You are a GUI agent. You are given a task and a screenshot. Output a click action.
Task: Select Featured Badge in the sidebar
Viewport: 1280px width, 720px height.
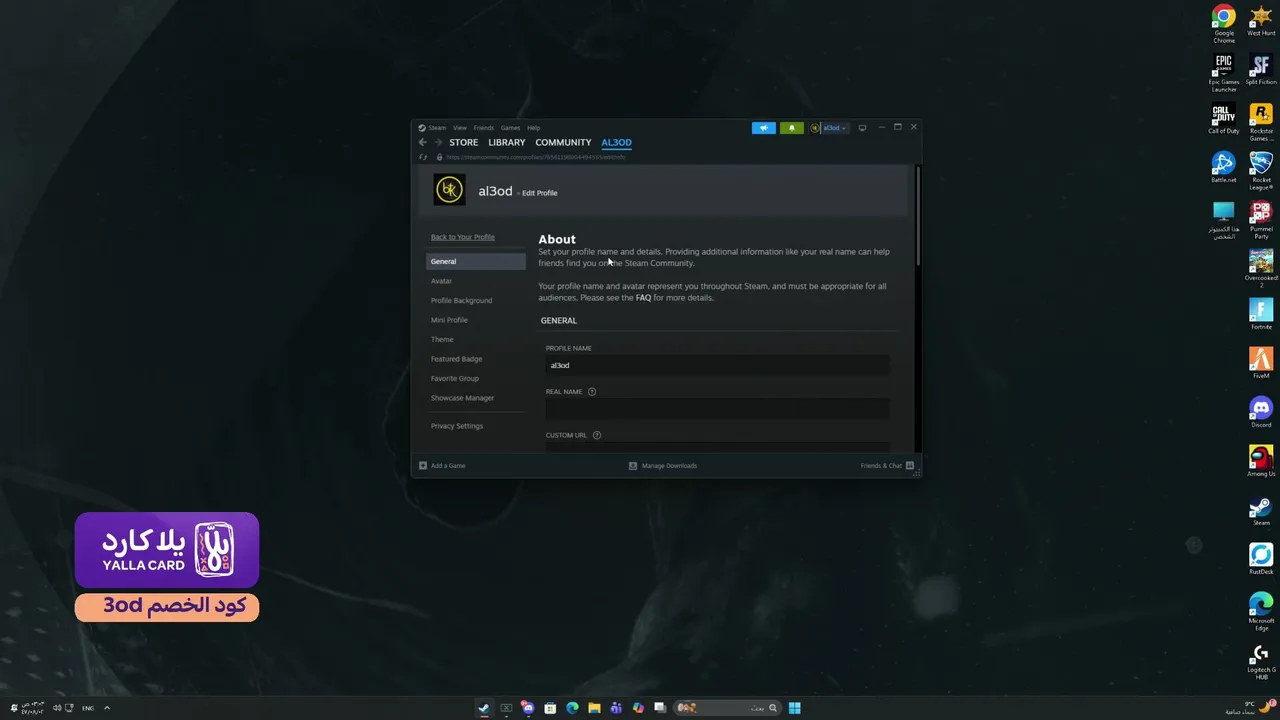[456, 359]
